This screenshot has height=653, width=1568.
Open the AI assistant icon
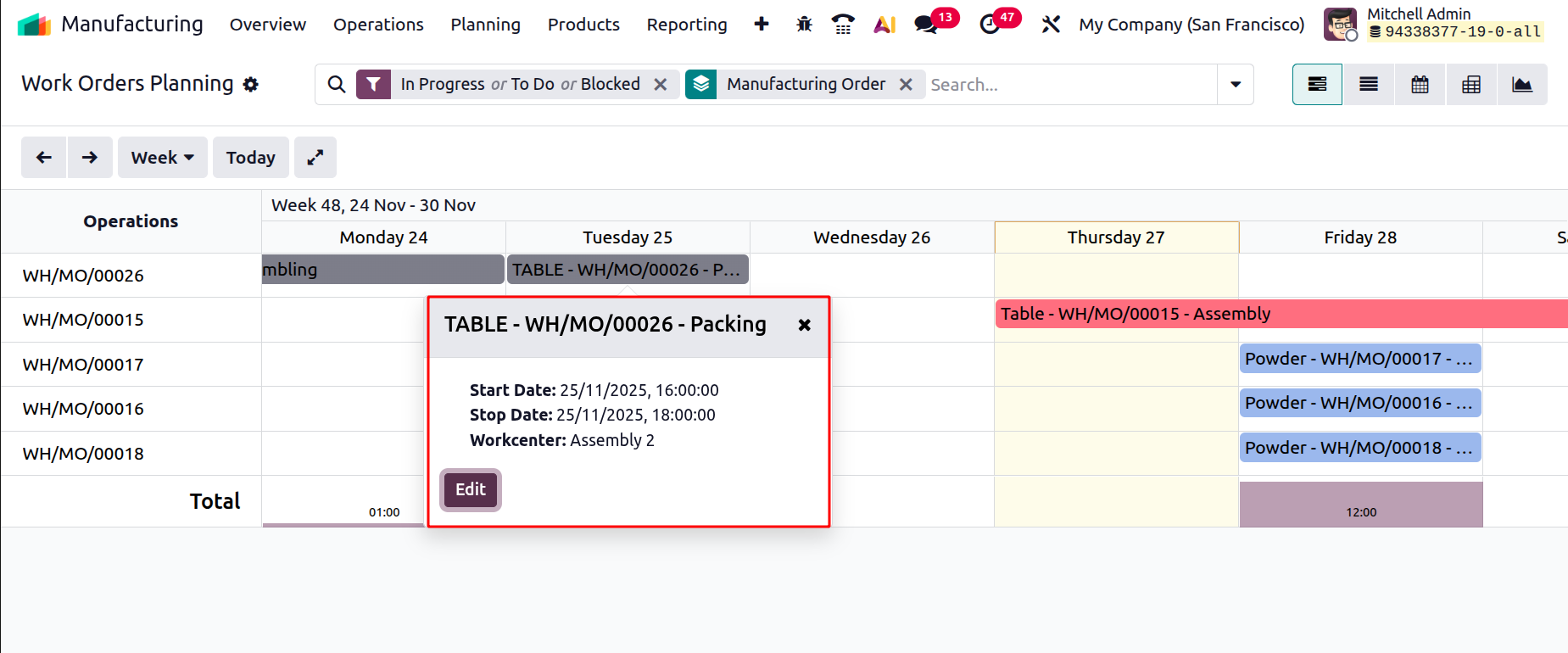coord(884,25)
